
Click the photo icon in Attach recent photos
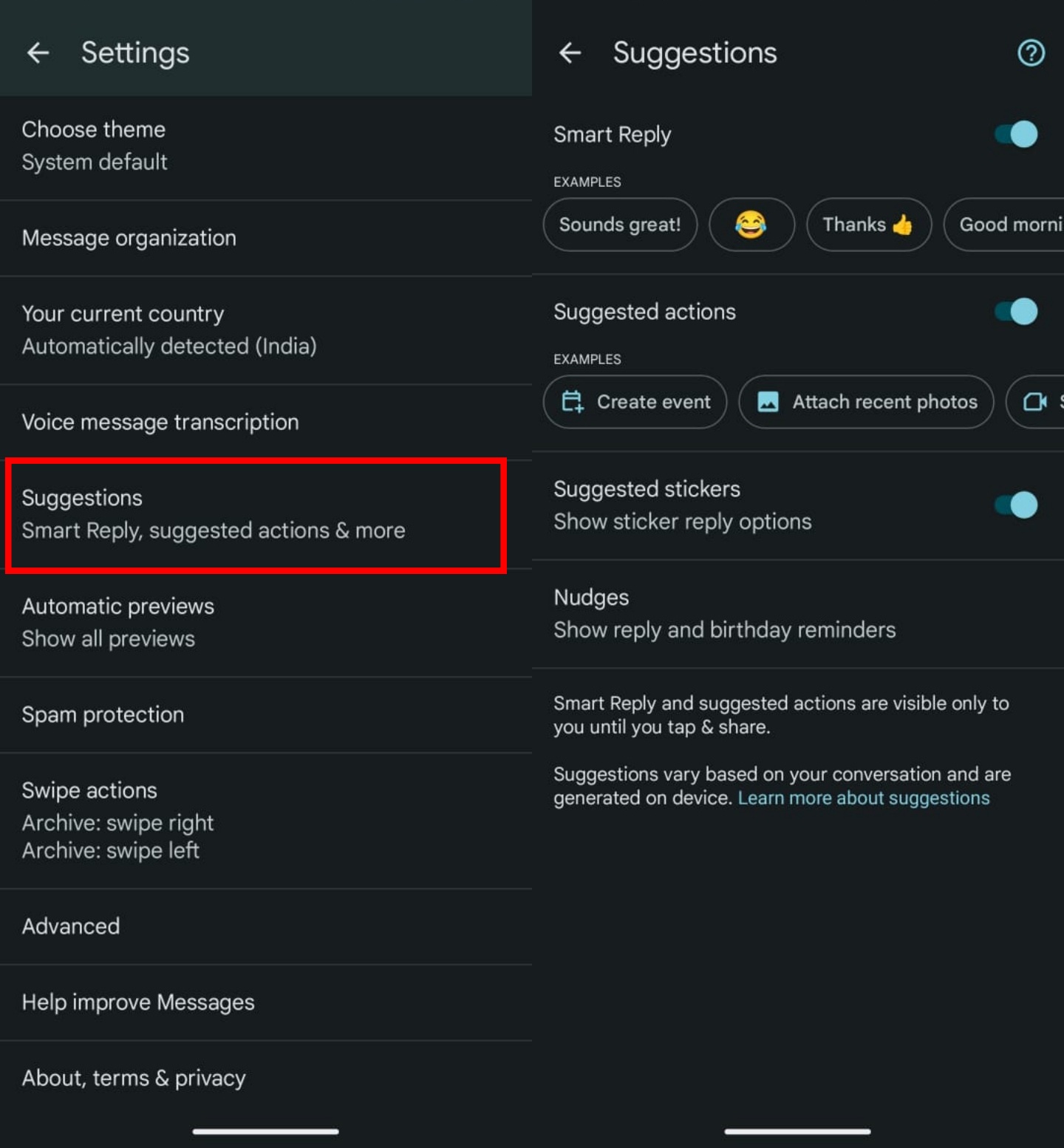click(769, 402)
